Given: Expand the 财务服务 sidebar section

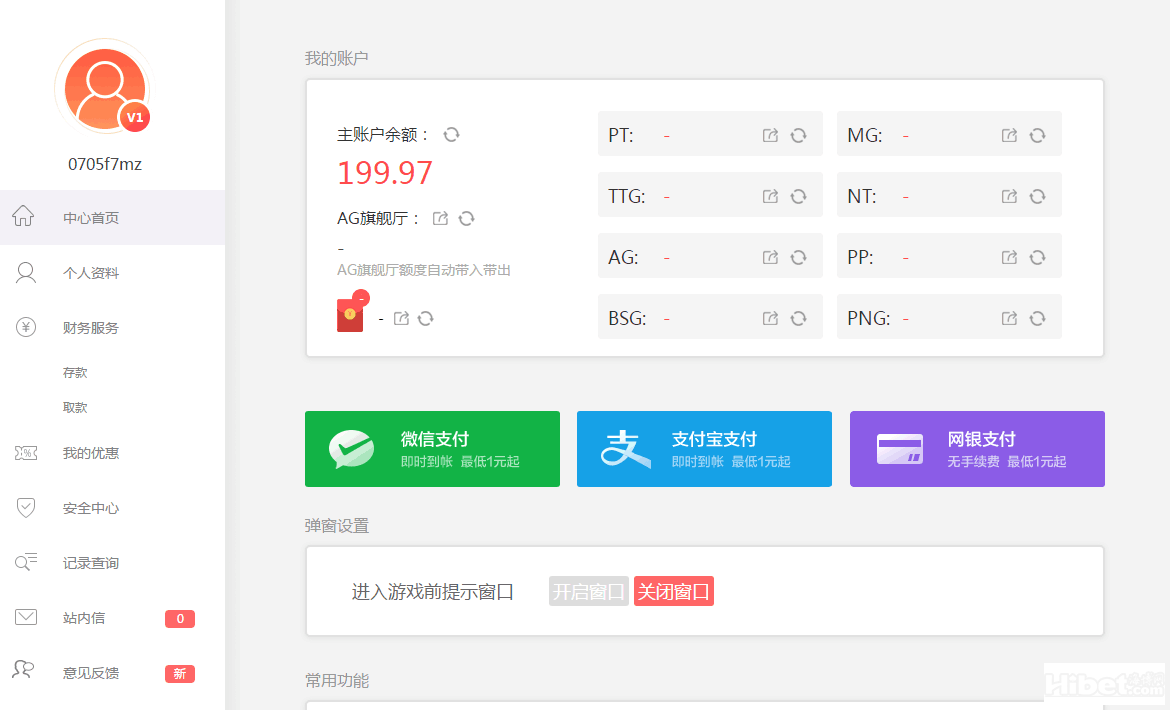Looking at the screenshot, I should [90, 328].
